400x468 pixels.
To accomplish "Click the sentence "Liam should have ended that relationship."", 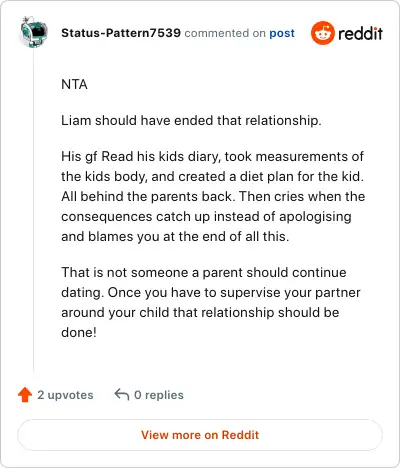I will point(191,121).
